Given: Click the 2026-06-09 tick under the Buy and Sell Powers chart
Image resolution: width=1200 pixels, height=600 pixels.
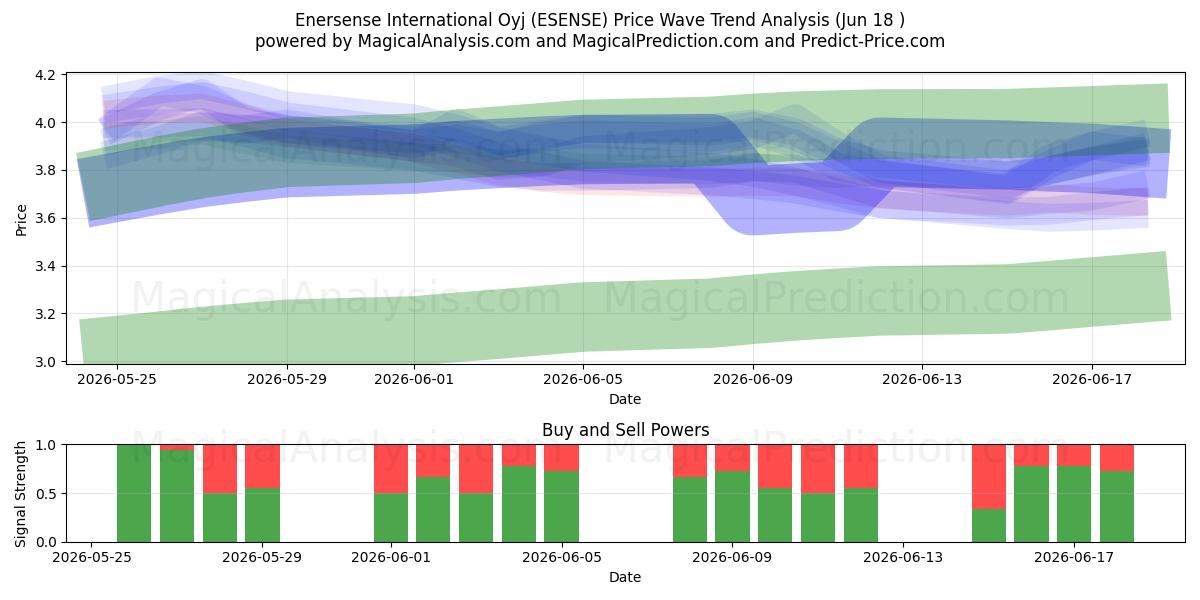Looking at the screenshot, I should (x=732, y=560).
